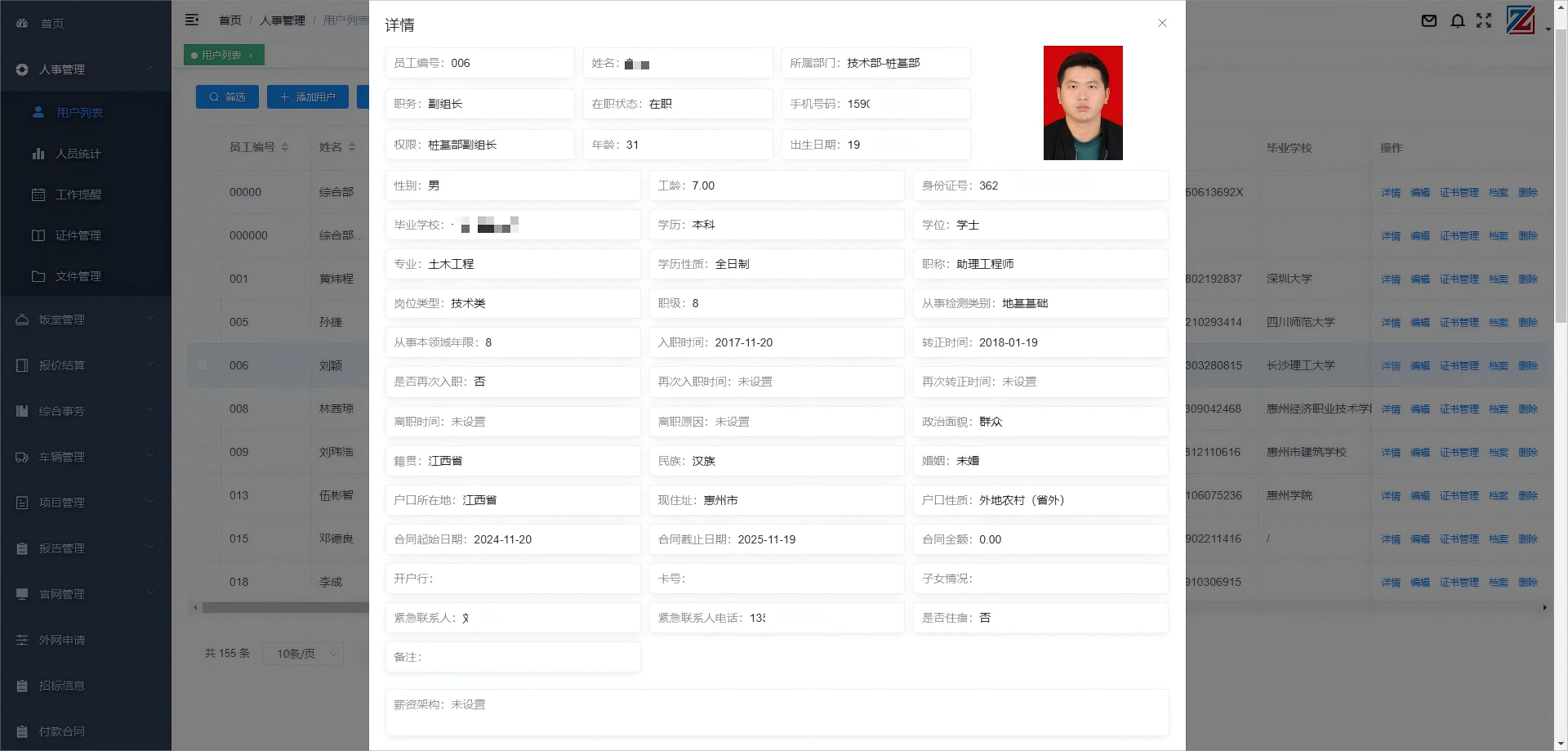The height and width of the screenshot is (751, 1568).
Task: Open the user avatar dropdown menu
Action: (1521, 20)
